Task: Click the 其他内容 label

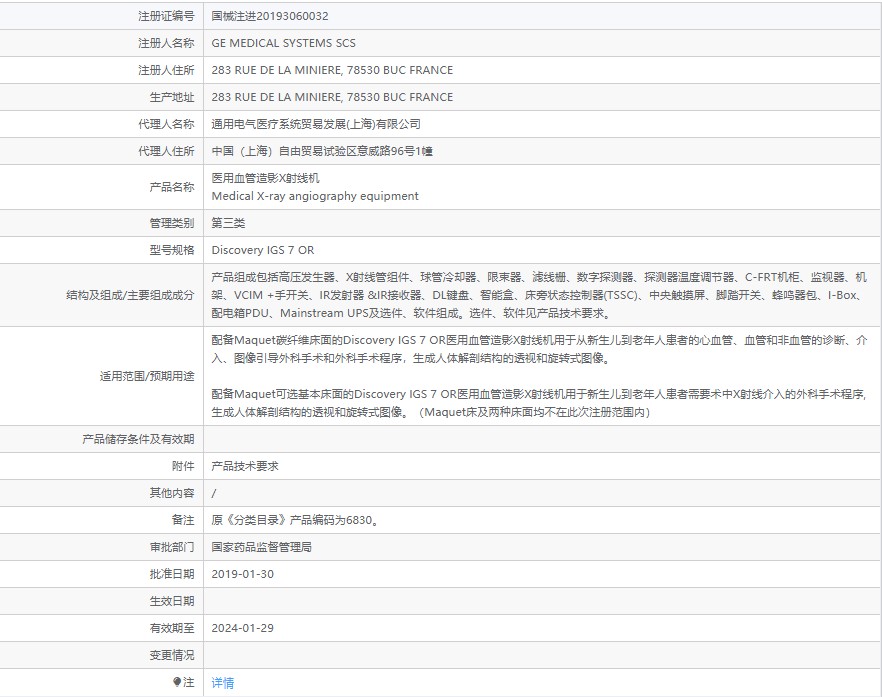Action: (172, 493)
